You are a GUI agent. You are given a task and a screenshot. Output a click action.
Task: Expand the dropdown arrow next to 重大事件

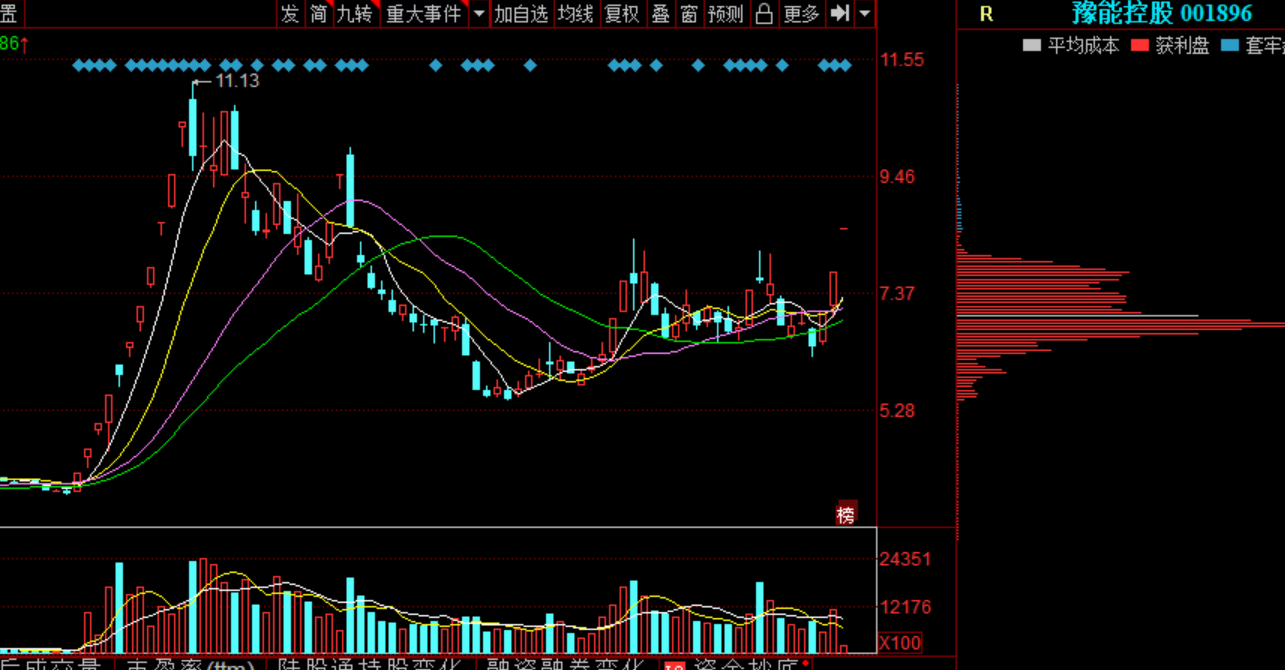click(478, 13)
